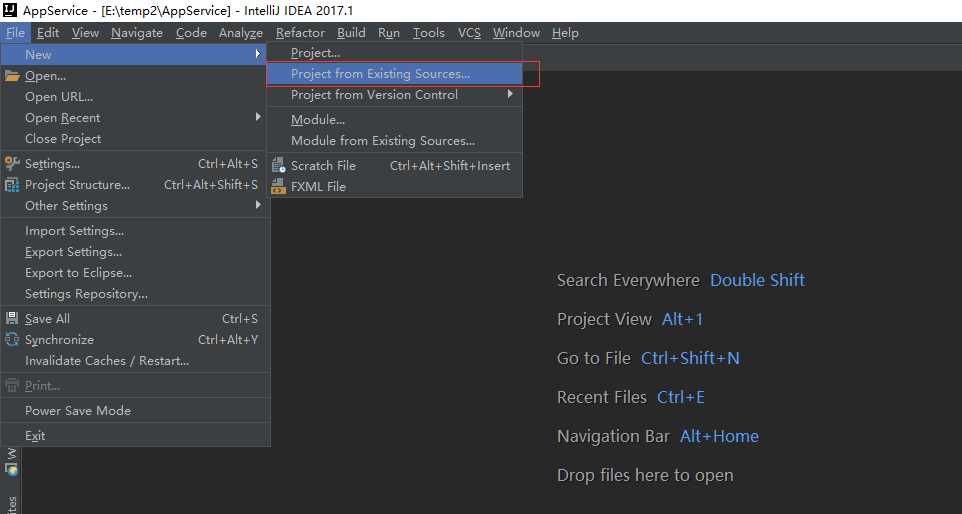The image size is (962, 514).
Task: Open the Run menu
Action: pos(389,33)
